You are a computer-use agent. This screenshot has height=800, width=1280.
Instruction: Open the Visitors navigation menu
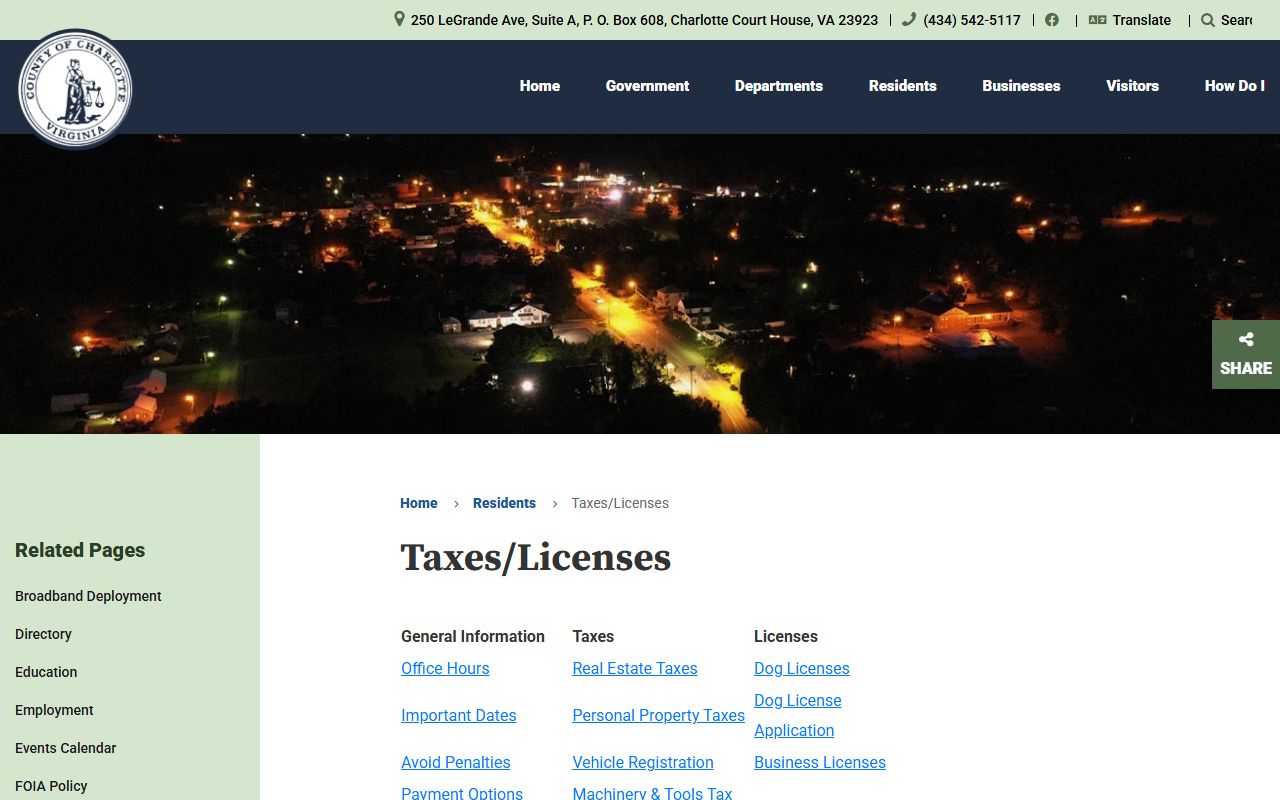(x=1132, y=86)
